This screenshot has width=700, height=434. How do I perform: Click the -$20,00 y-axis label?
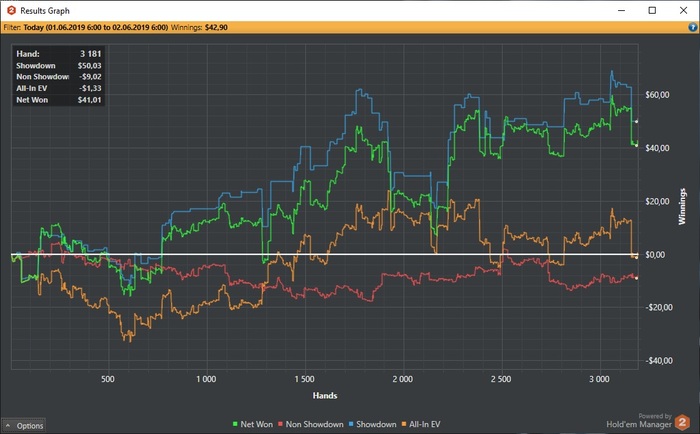click(x=658, y=307)
